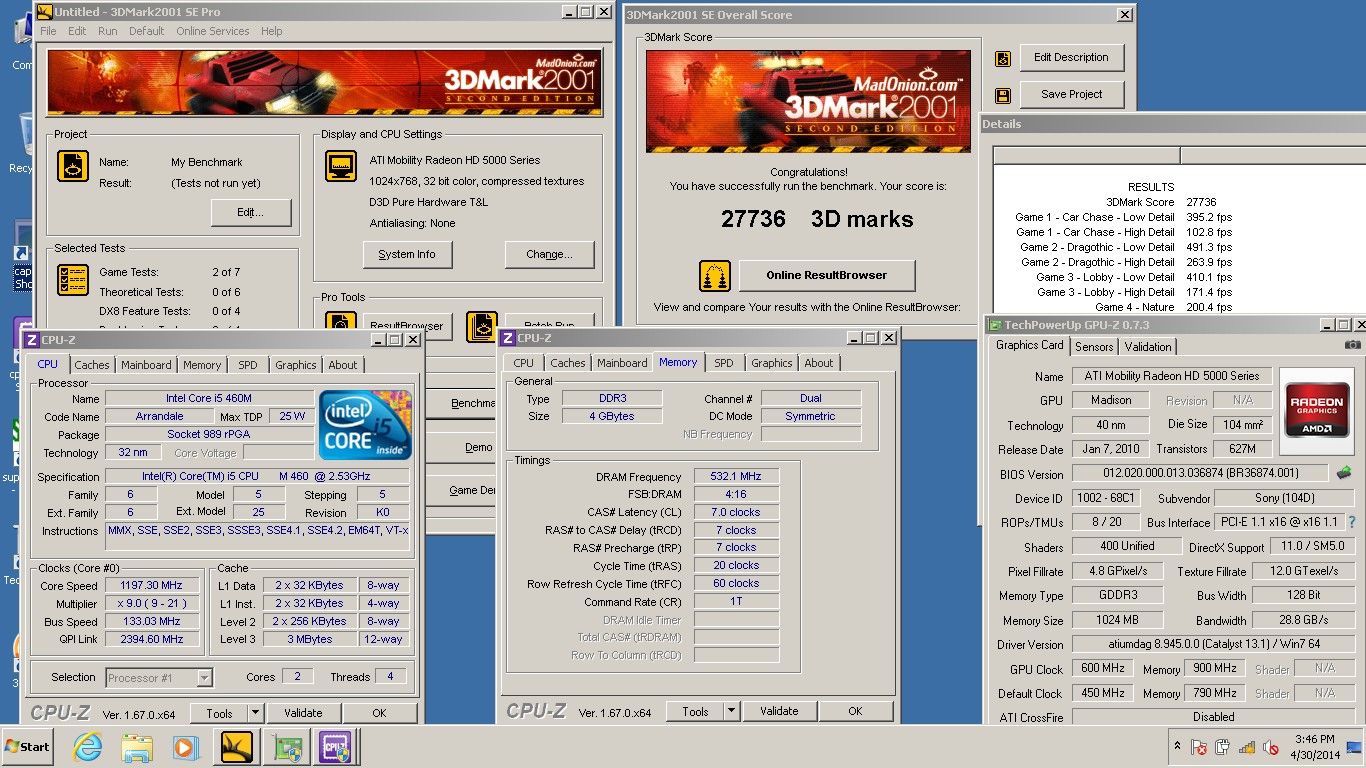Switch to Mainboard tab in left CPU-Z window

coord(146,365)
